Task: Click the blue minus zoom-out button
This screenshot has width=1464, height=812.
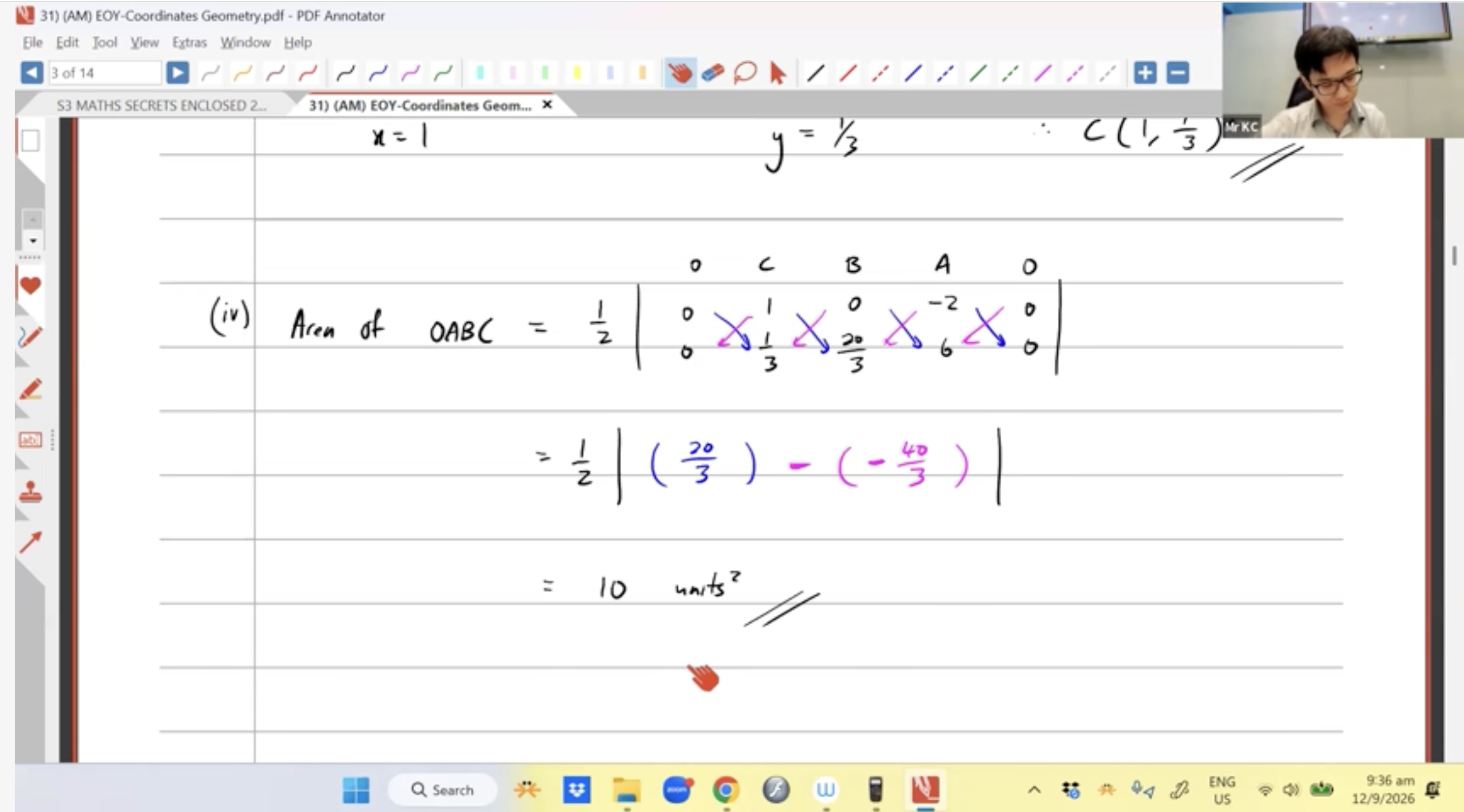Action: (1177, 73)
